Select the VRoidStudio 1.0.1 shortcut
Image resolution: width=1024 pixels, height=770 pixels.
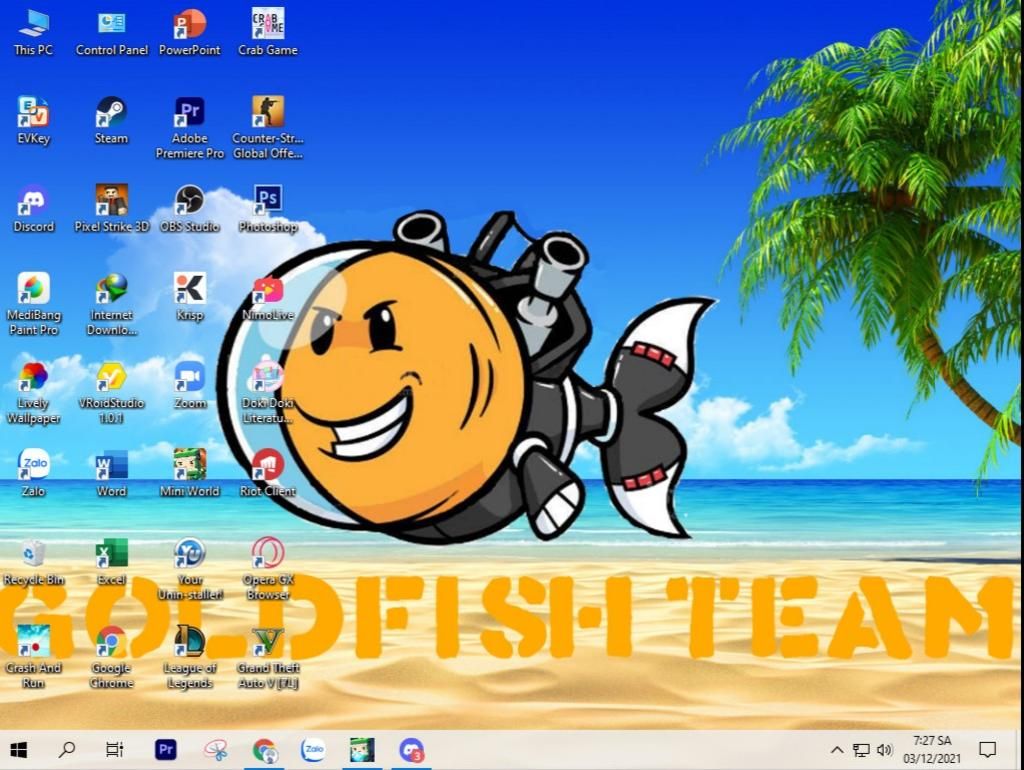pyautogui.click(x=112, y=393)
